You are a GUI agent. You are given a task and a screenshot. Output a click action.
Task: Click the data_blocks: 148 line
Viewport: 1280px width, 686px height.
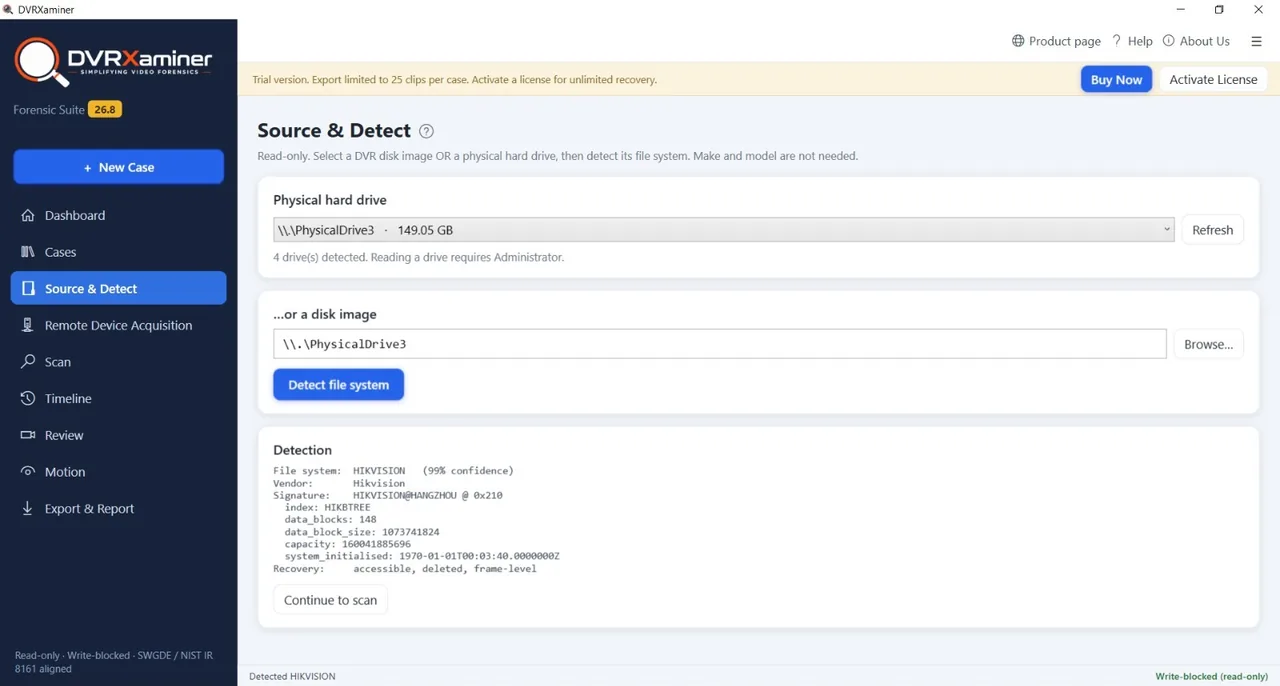coord(330,520)
